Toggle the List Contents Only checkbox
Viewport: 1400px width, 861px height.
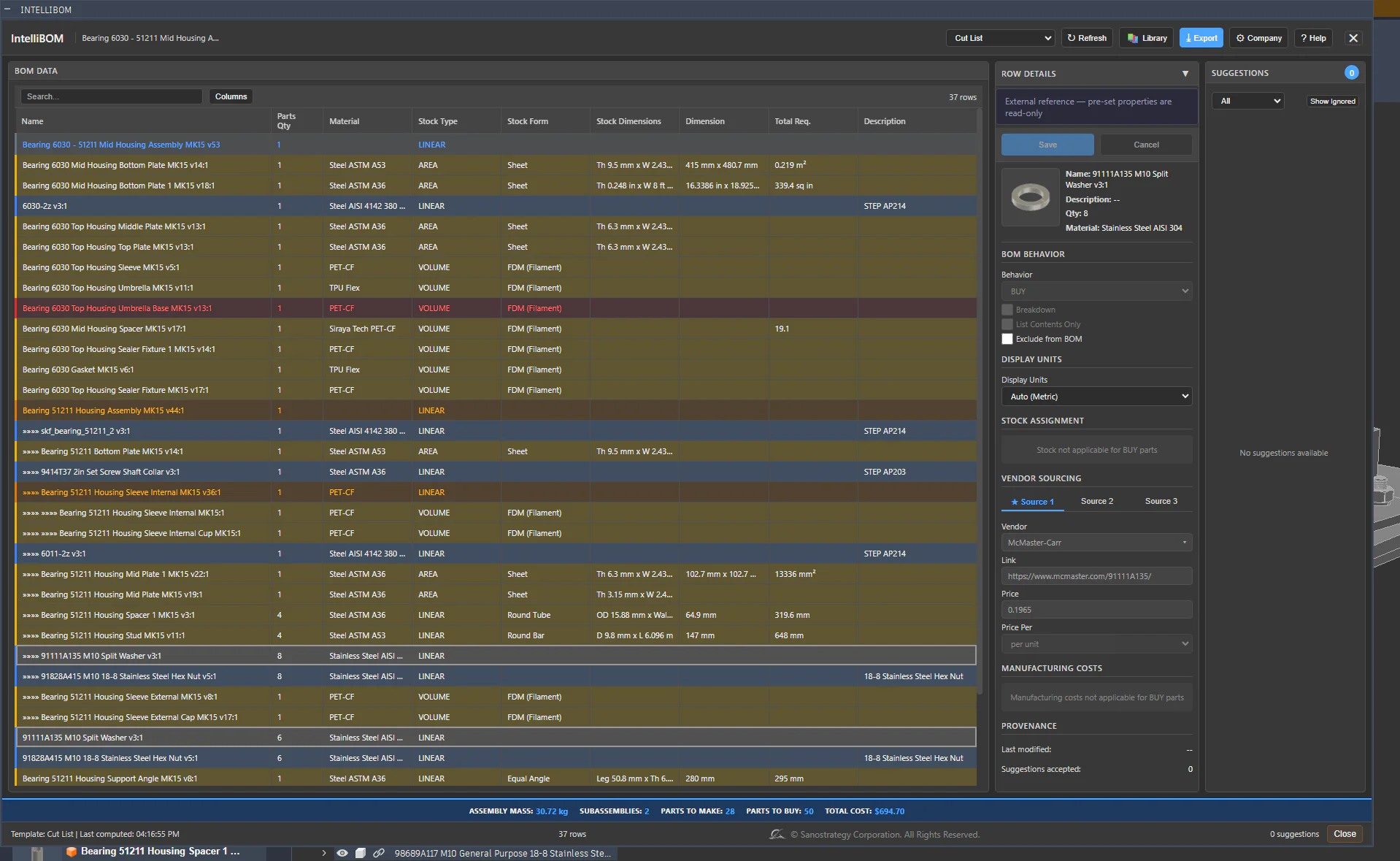(1007, 324)
